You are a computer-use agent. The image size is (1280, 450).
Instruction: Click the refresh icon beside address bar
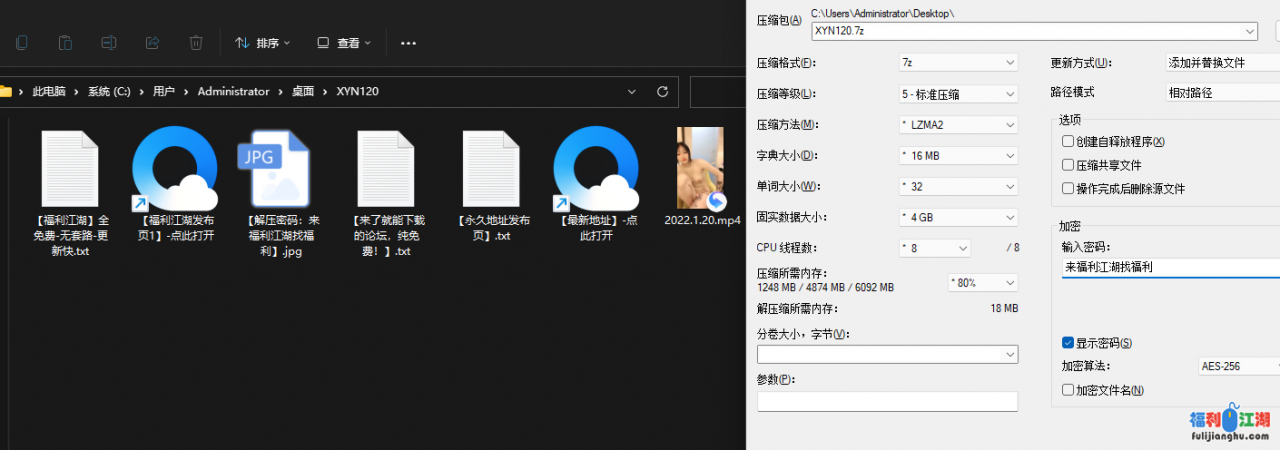pyautogui.click(x=662, y=91)
